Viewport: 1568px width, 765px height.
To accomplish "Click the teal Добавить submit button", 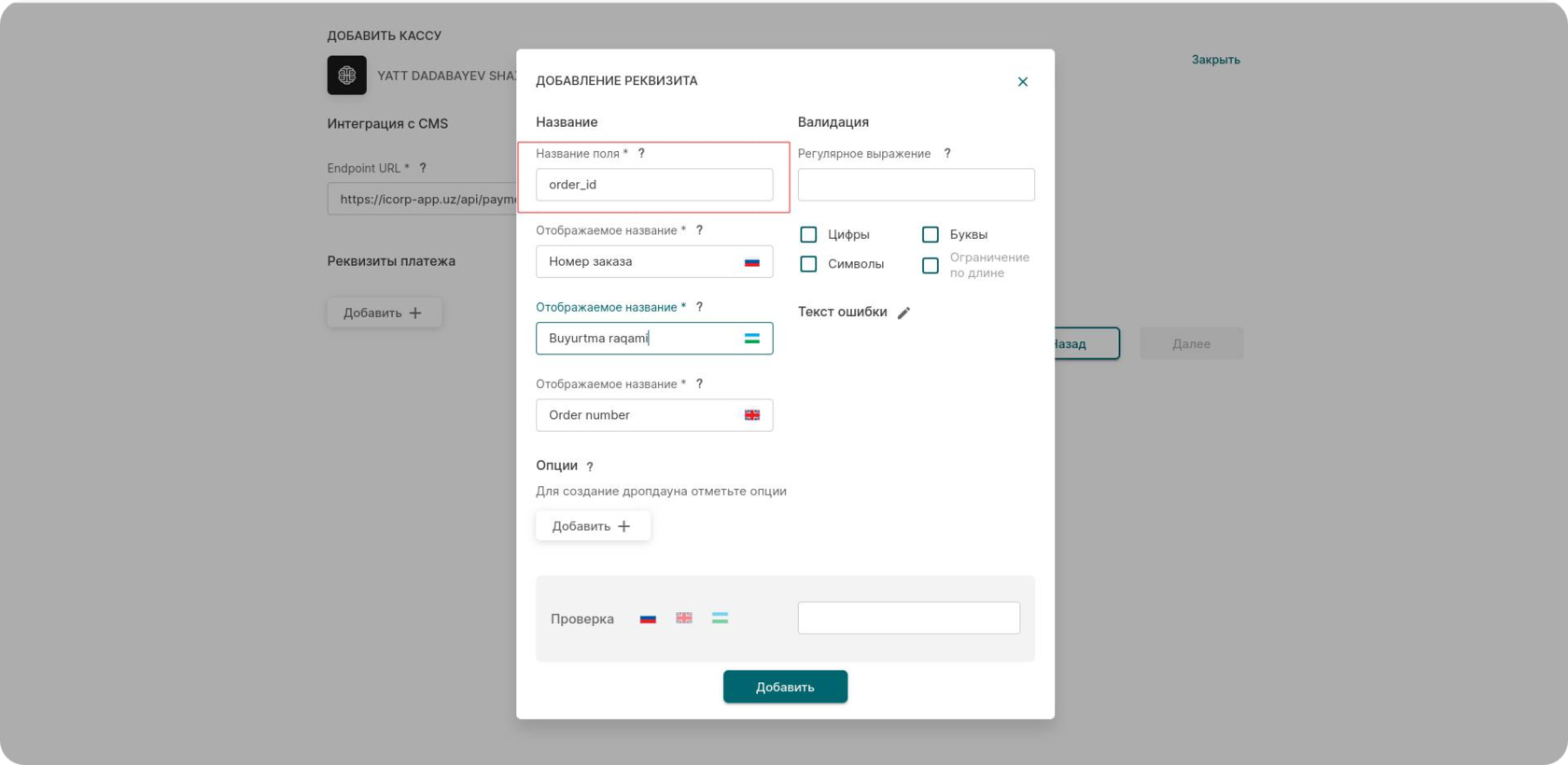I will pos(785,687).
